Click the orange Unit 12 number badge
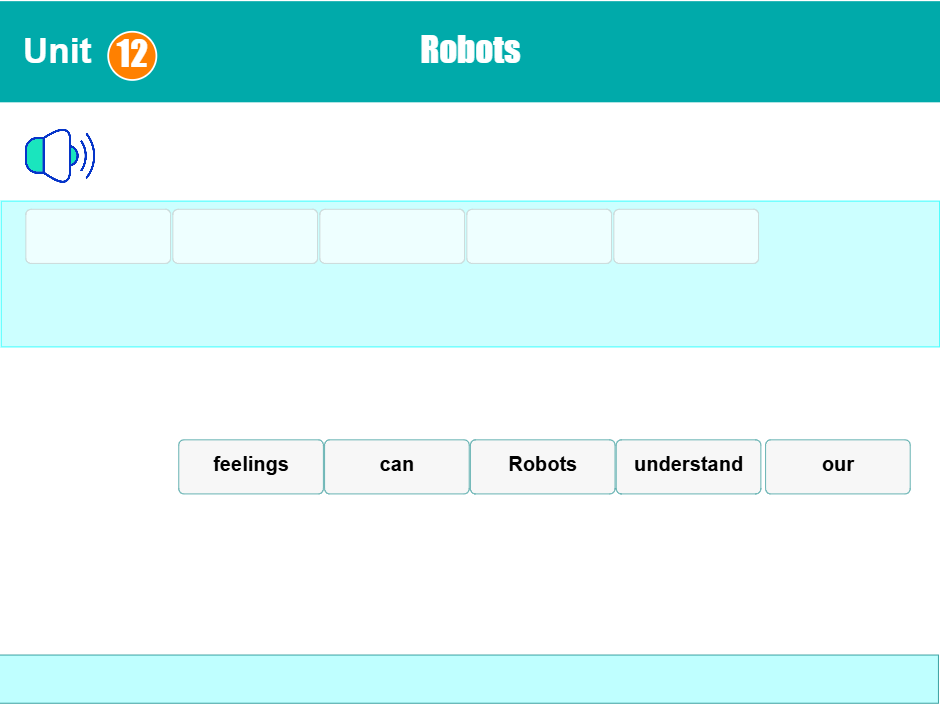Viewport: 940px width, 705px height. (131, 52)
